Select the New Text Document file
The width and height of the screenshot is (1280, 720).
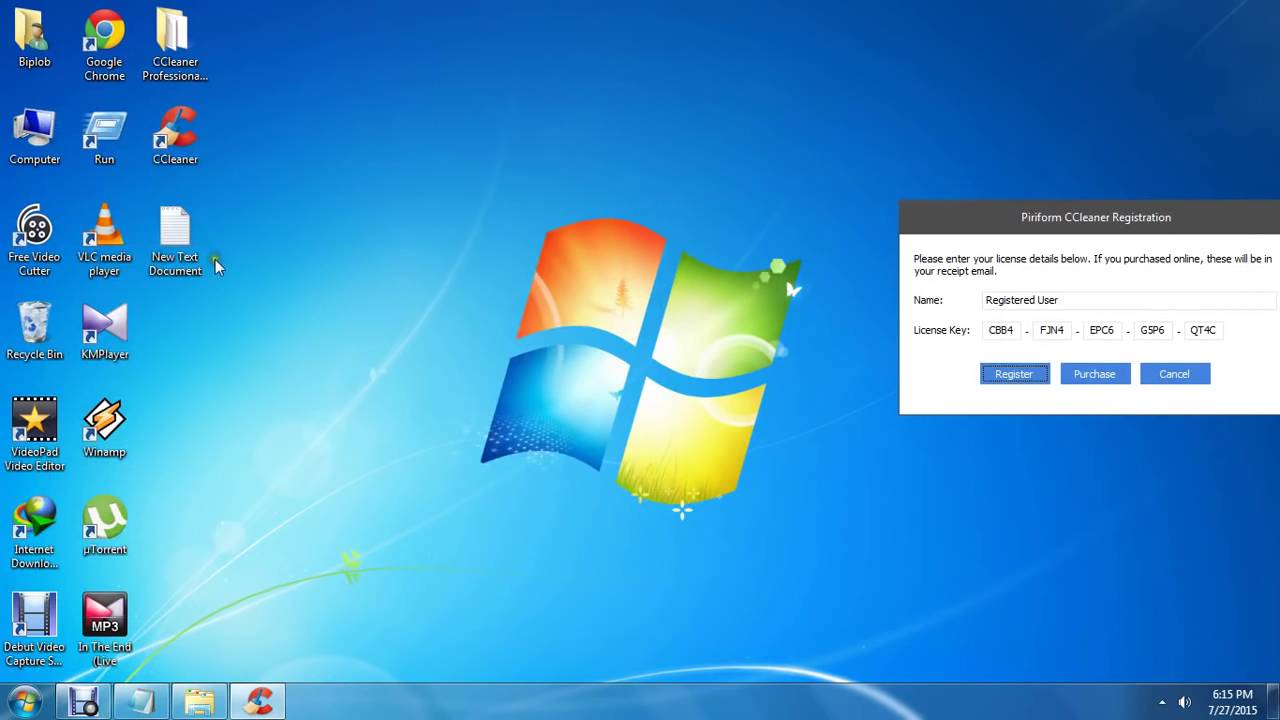click(175, 241)
